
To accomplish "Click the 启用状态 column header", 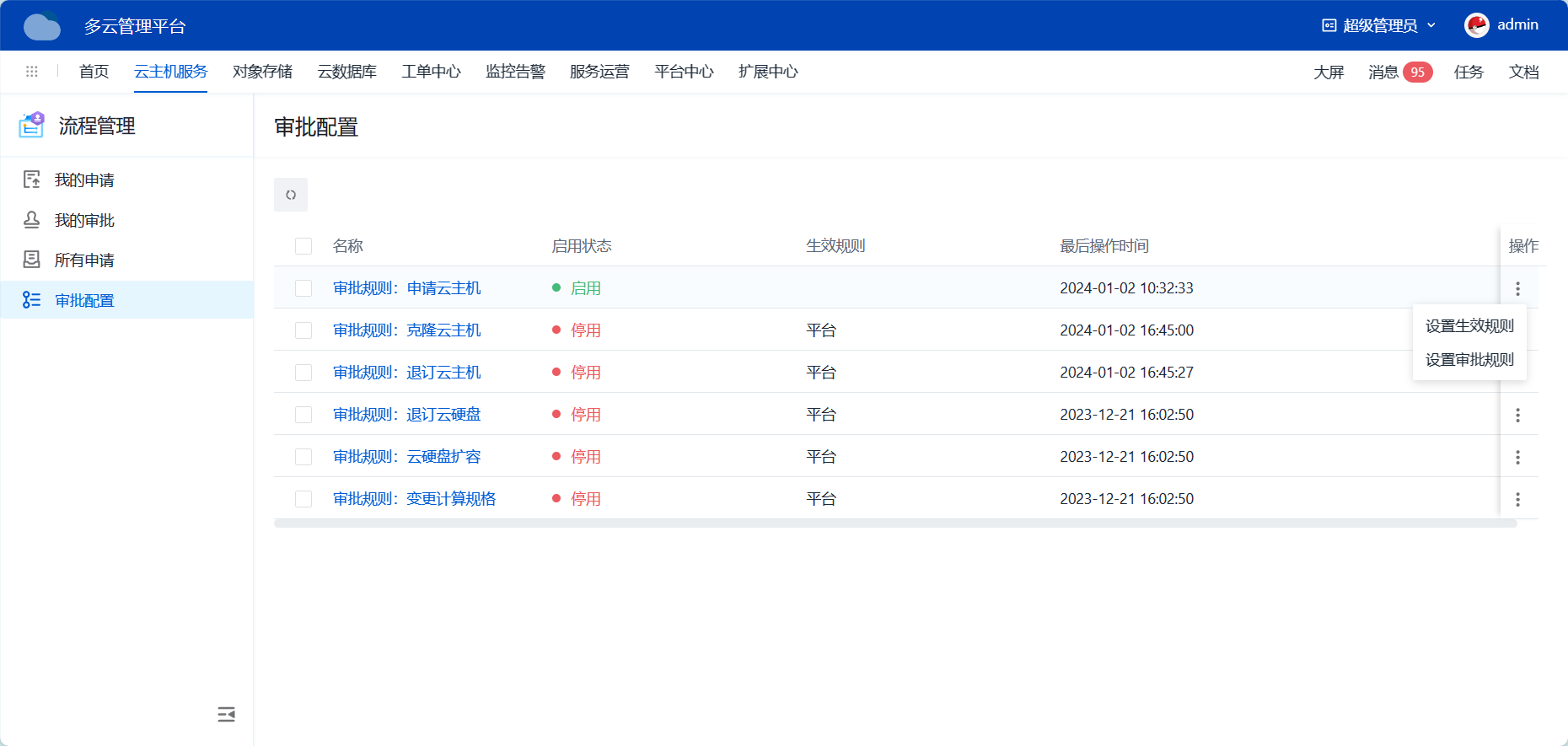I will [x=582, y=246].
